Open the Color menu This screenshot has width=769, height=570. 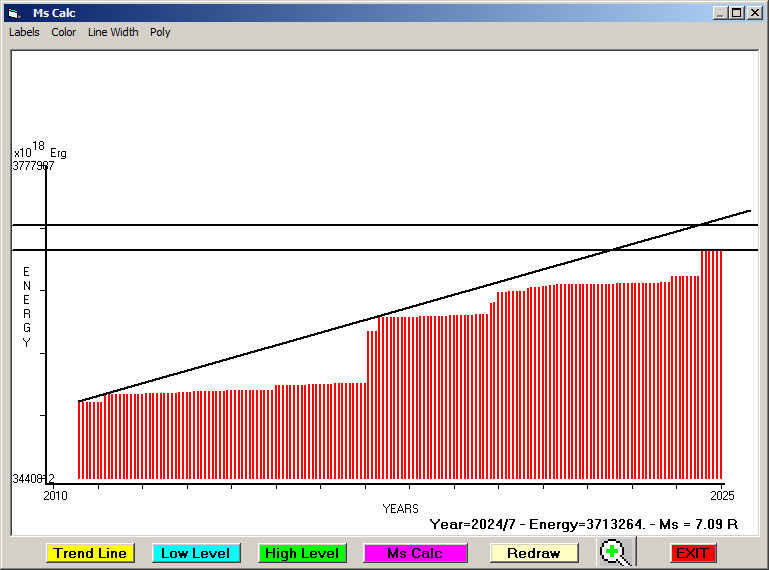point(64,32)
